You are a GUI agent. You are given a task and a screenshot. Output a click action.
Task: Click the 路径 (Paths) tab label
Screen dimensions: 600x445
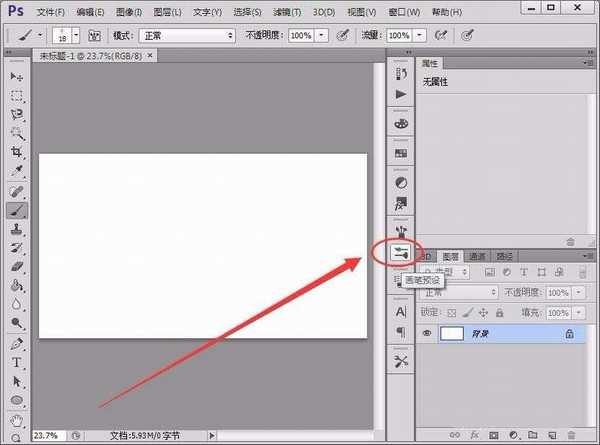[x=508, y=255]
